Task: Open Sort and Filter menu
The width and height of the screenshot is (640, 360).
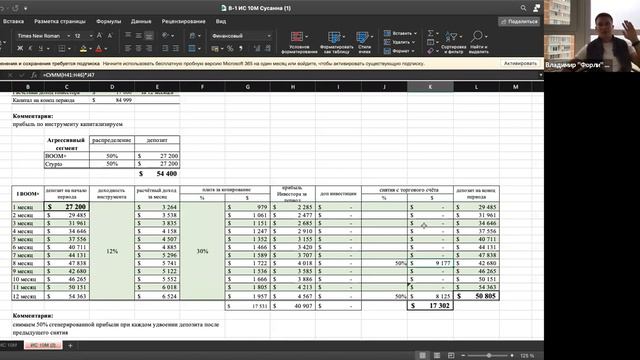Action: point(453,43)
